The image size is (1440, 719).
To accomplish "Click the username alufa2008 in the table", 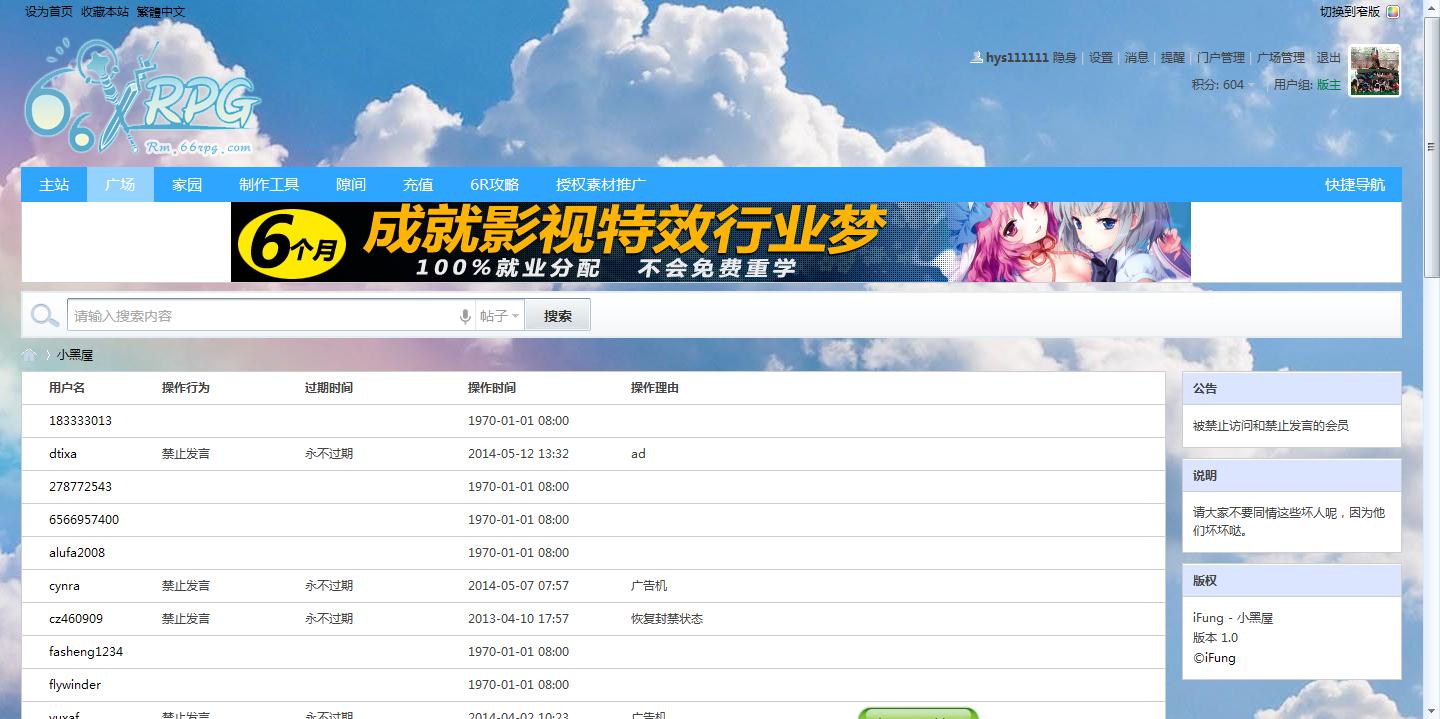I will (77, 553).
